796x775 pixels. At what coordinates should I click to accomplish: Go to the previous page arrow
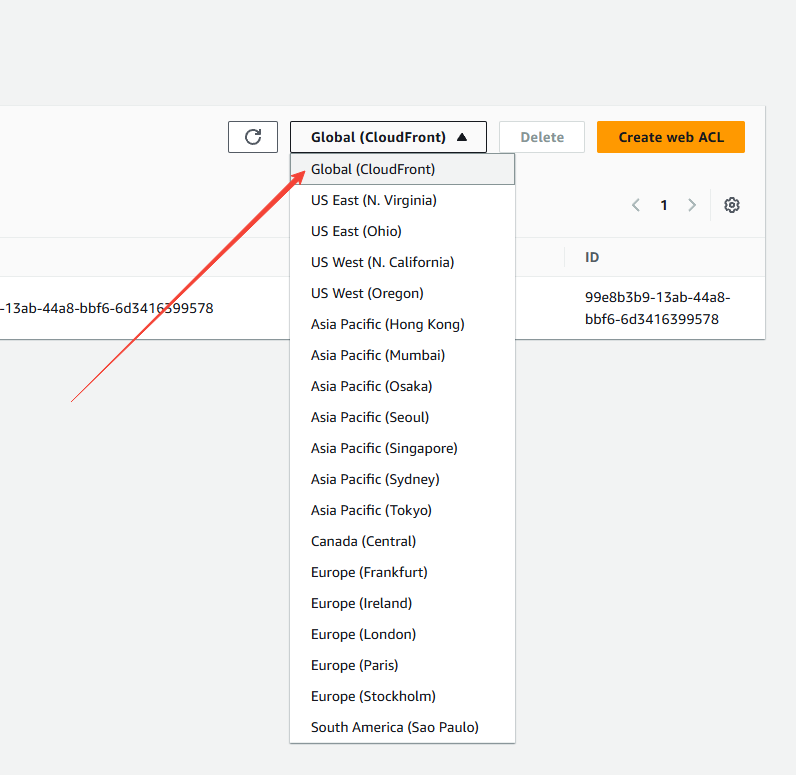point(636,205)
